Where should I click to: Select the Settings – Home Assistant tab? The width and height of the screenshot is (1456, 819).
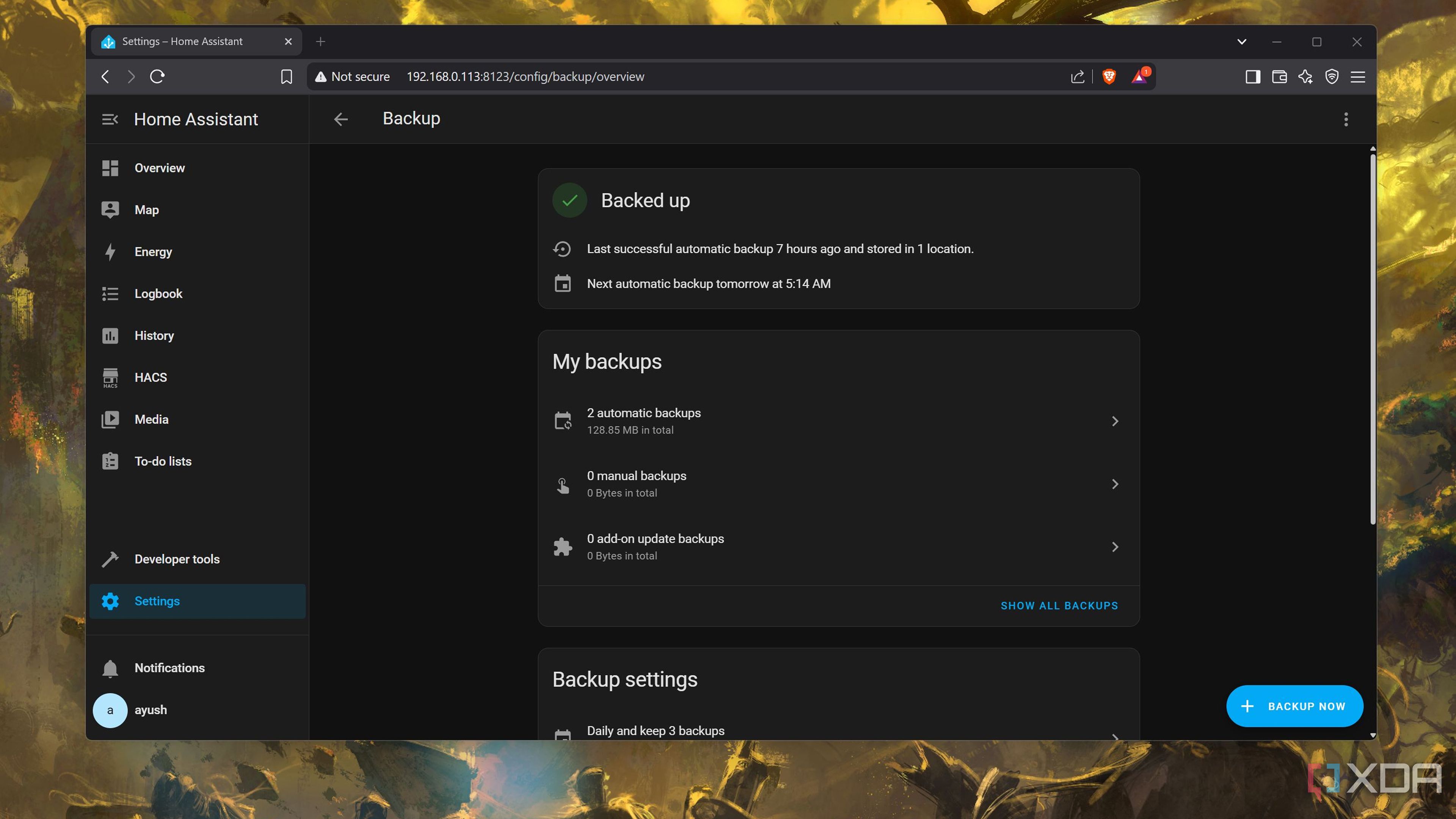(196, 41)
